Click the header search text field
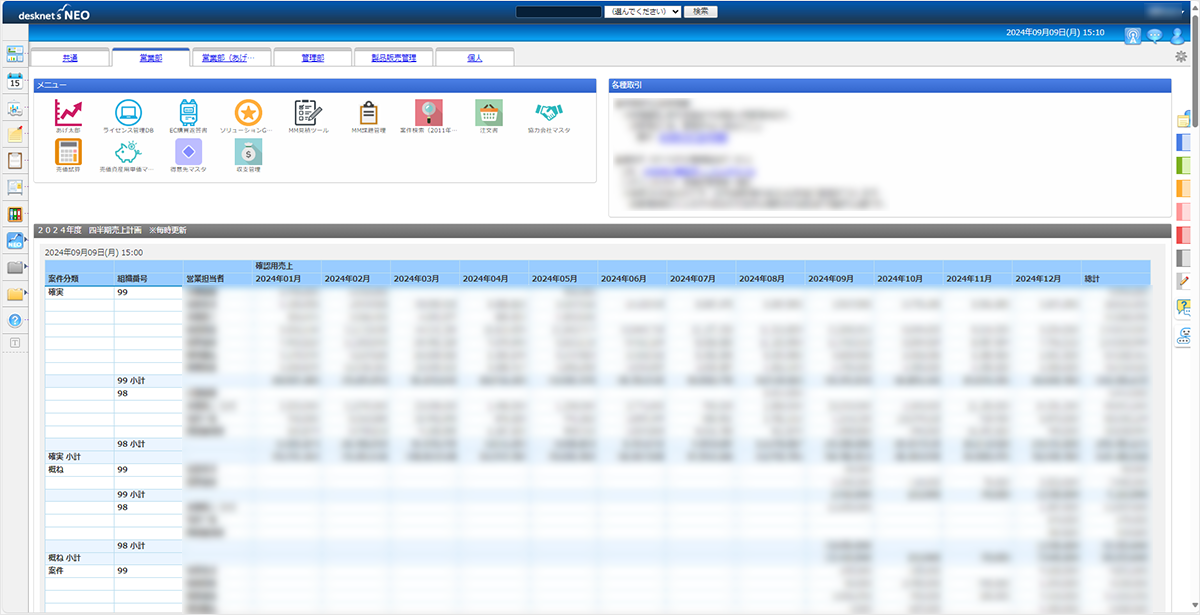 [557, 12]
